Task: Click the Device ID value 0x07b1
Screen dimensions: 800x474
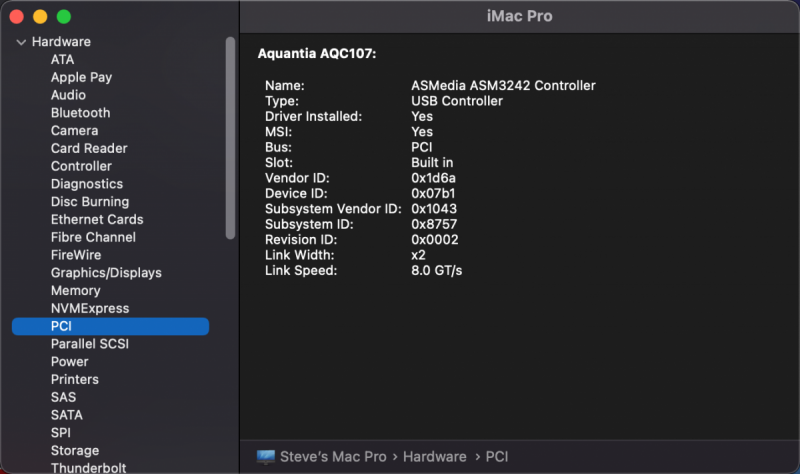Action: (x=433, y=193)
